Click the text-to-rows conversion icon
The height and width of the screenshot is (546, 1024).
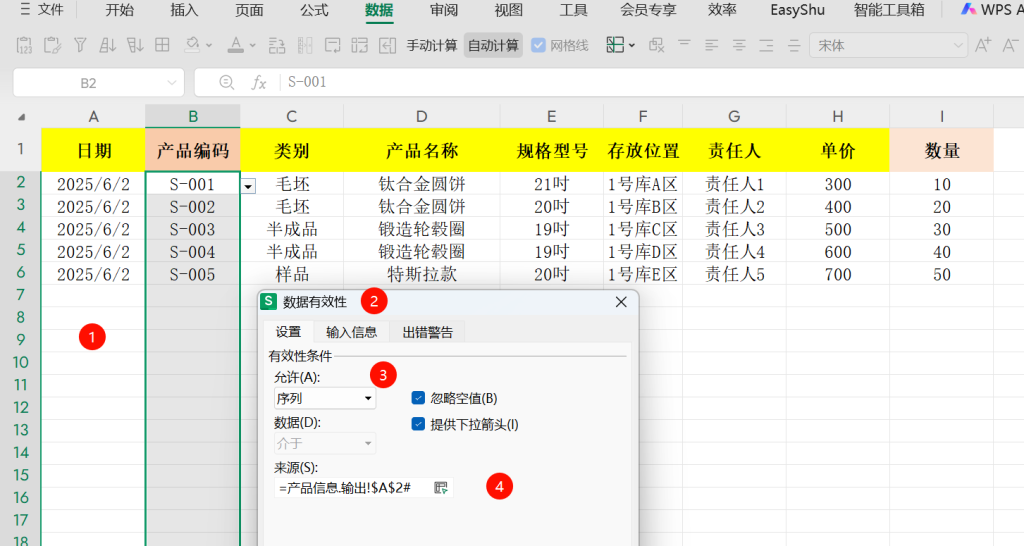277,45
